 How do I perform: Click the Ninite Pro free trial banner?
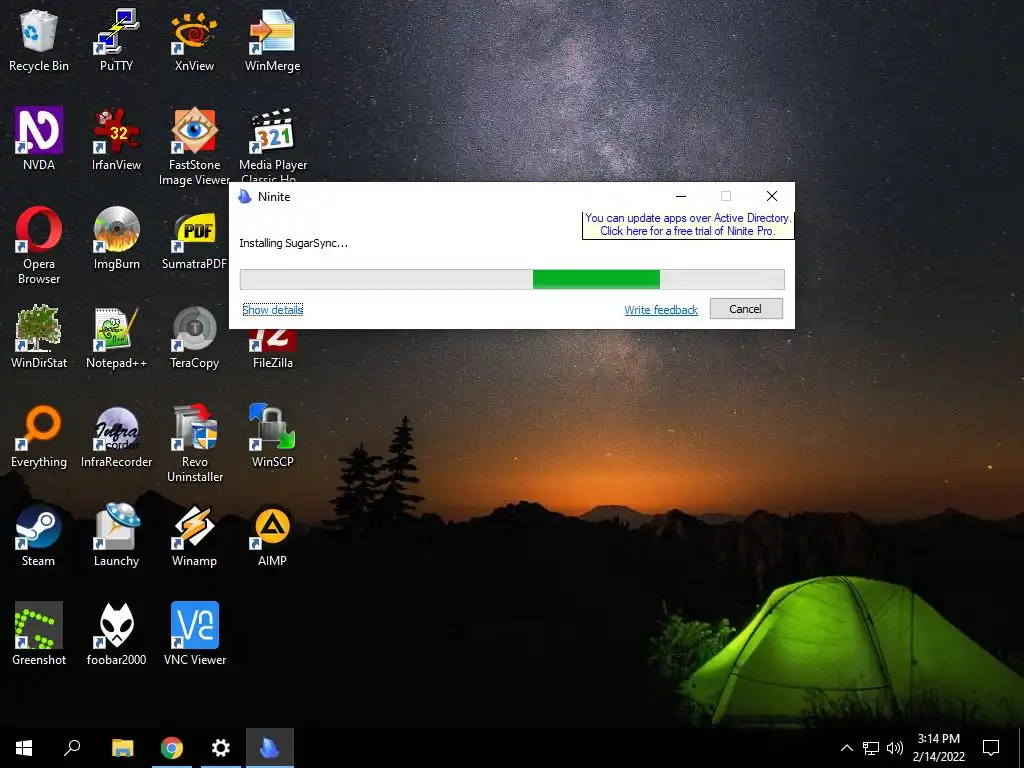[x=688, y=225]
